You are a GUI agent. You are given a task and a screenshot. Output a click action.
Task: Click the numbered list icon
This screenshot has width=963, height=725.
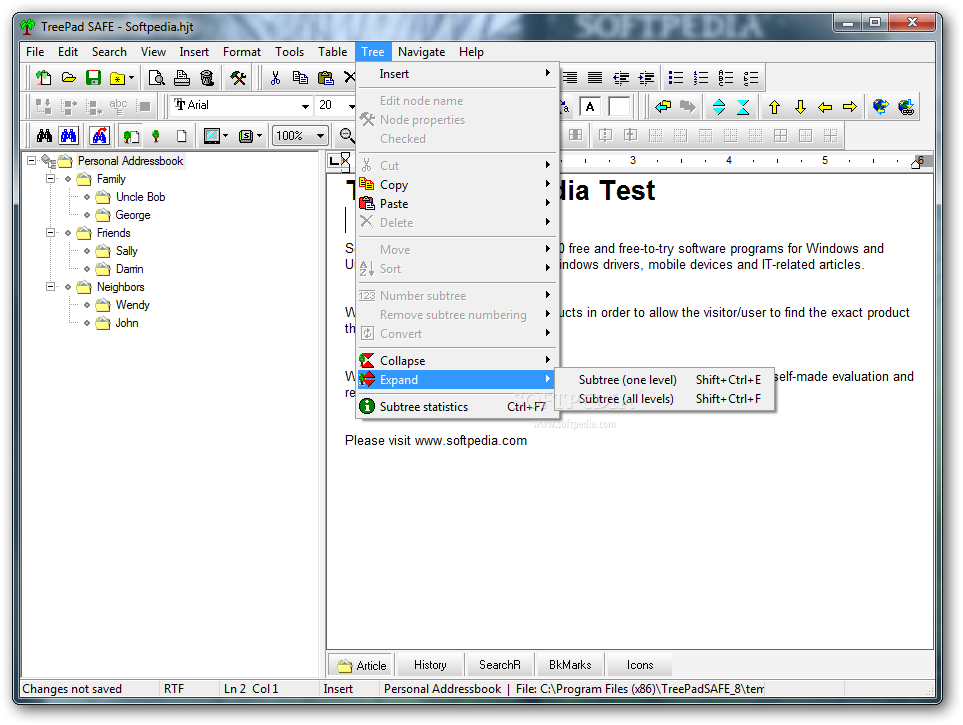tap(701, 78)
